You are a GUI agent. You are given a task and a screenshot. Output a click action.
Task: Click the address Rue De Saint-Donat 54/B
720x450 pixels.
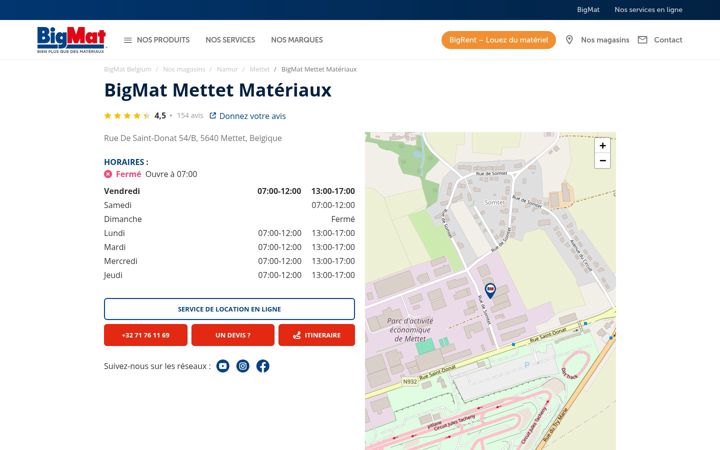click(x=193, y=138)
